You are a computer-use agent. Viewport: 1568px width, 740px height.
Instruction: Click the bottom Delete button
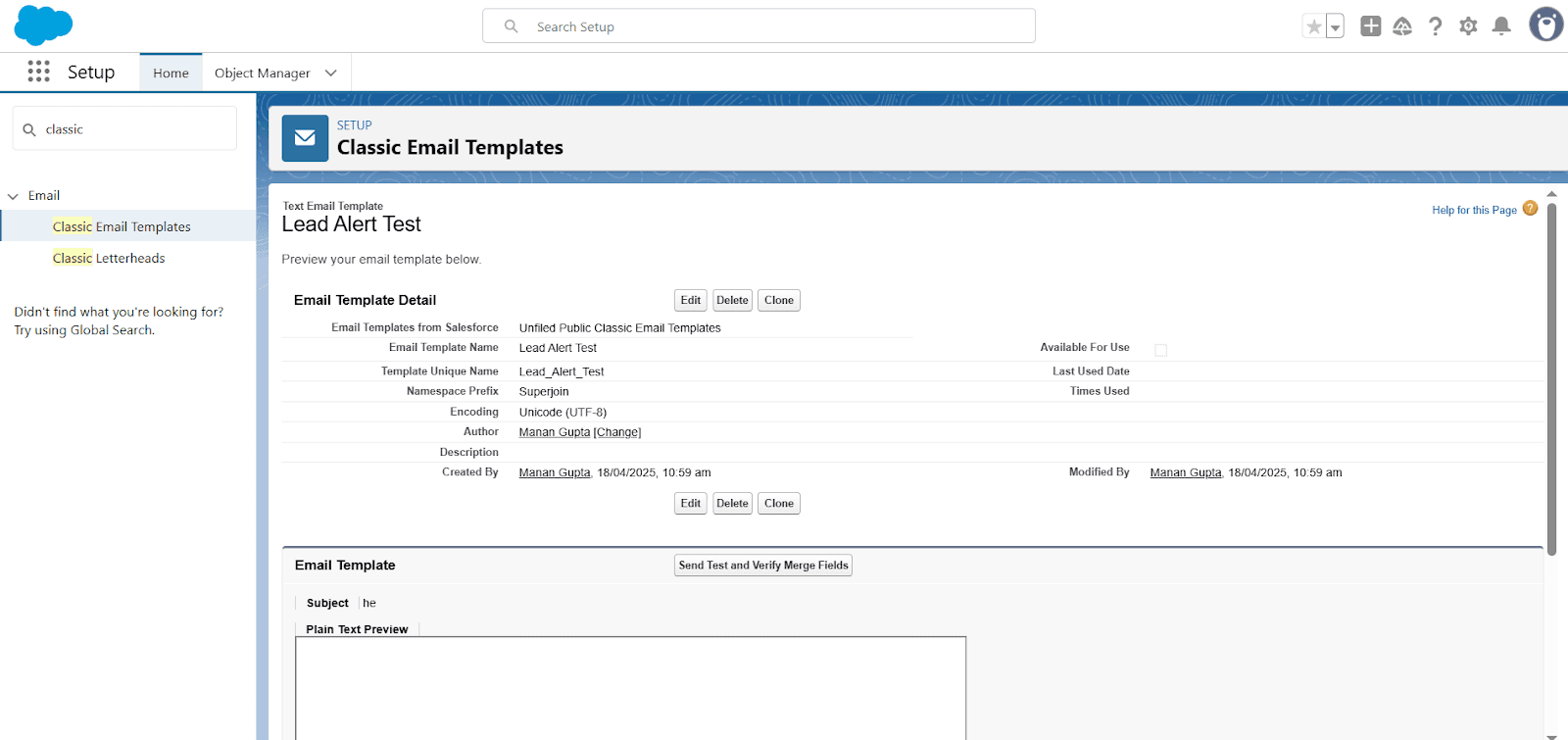point(732,503)
